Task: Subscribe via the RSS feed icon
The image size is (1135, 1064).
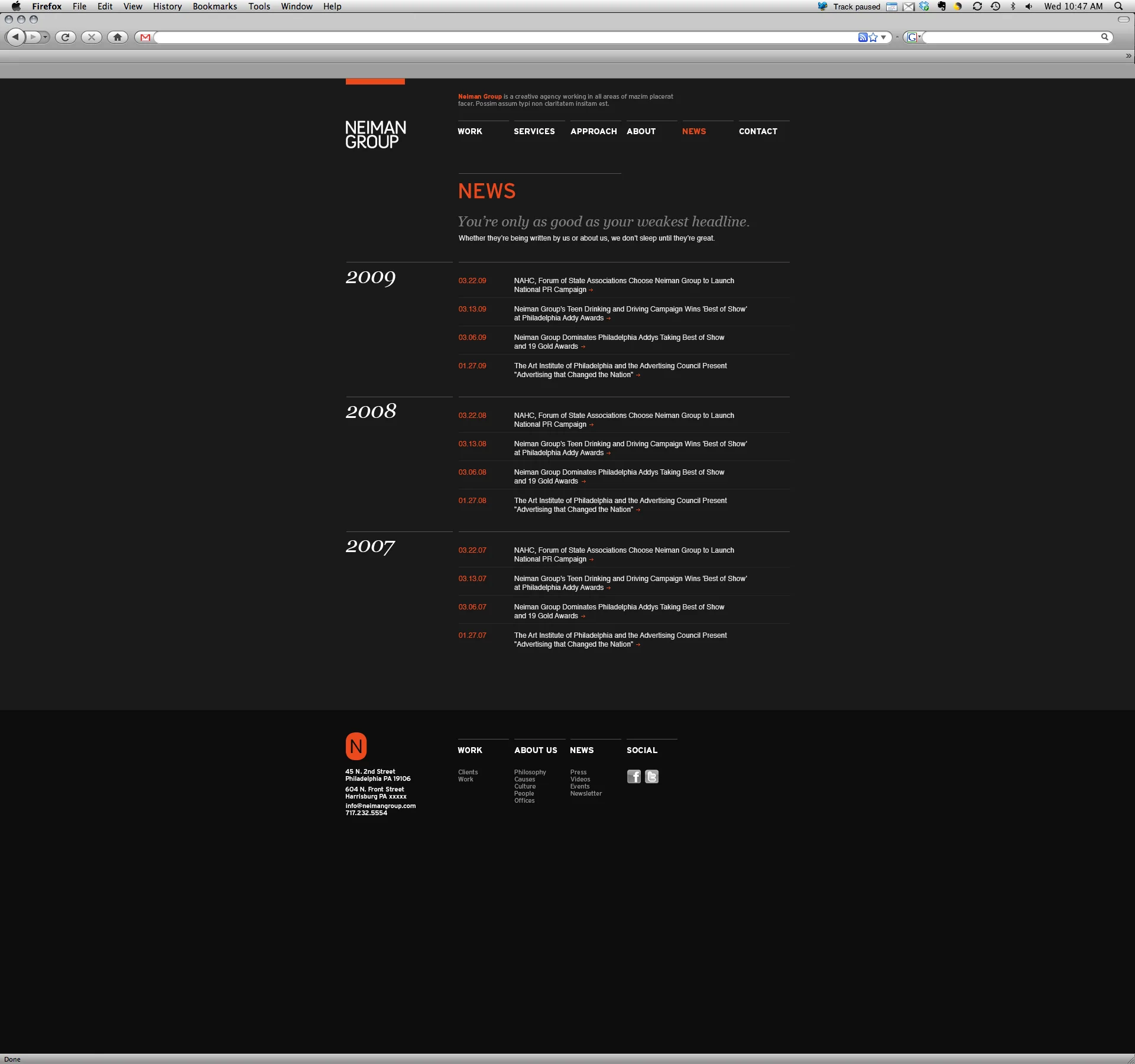Action: (x=862, y=37)
